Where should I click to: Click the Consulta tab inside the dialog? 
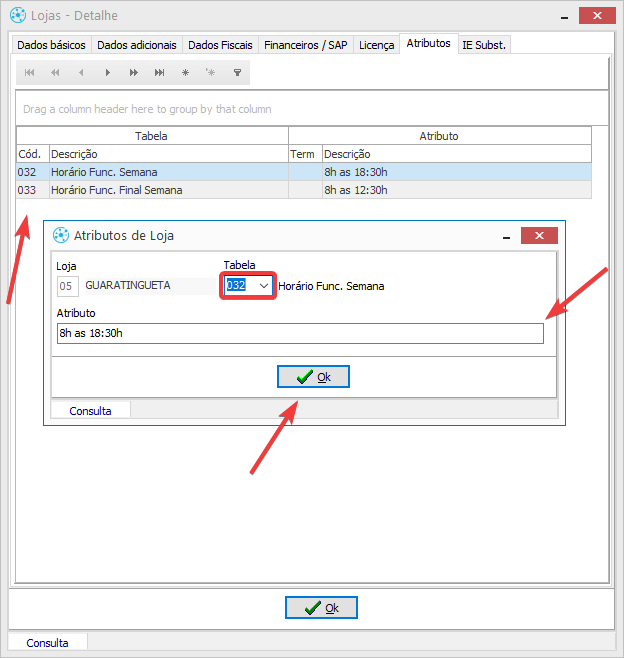tap(90, 411)
